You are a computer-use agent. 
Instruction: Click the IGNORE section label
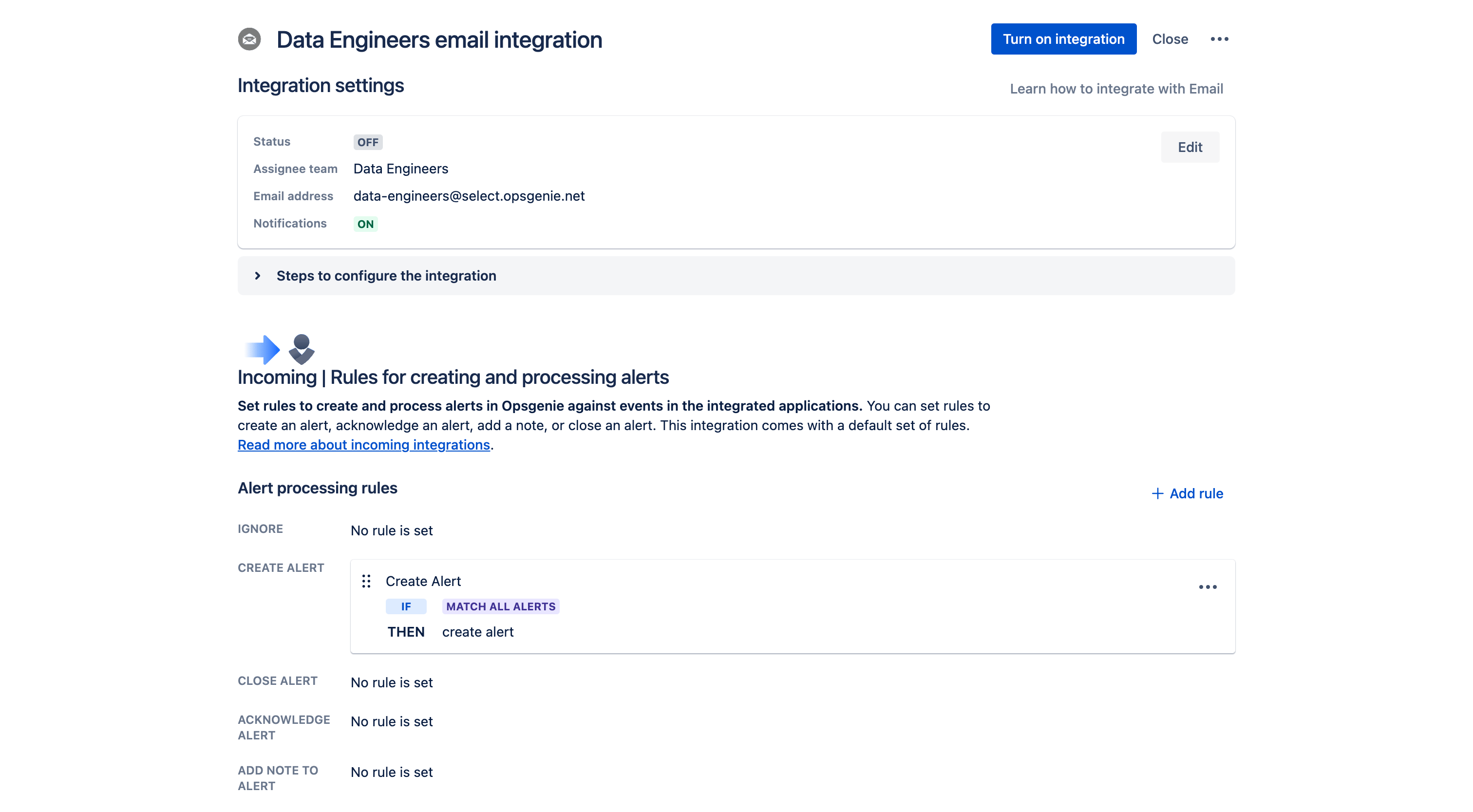260,529
